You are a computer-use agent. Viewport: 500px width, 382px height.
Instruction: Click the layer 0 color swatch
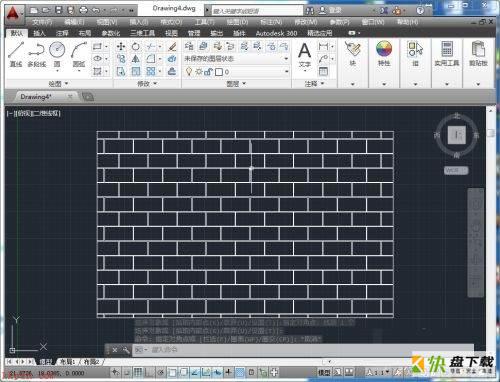(219, 72)
